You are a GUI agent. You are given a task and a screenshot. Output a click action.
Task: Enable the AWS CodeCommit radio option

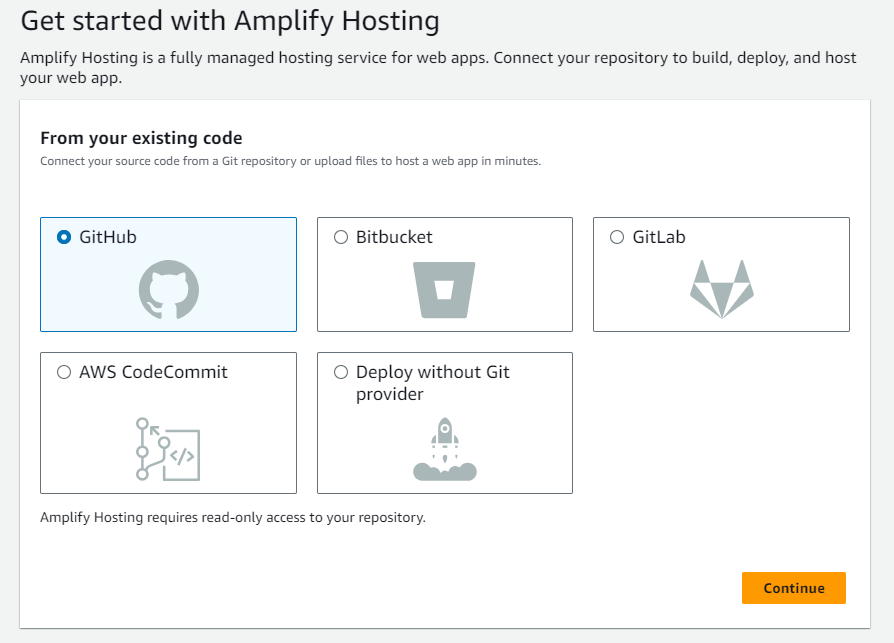(x=65, y=372)
